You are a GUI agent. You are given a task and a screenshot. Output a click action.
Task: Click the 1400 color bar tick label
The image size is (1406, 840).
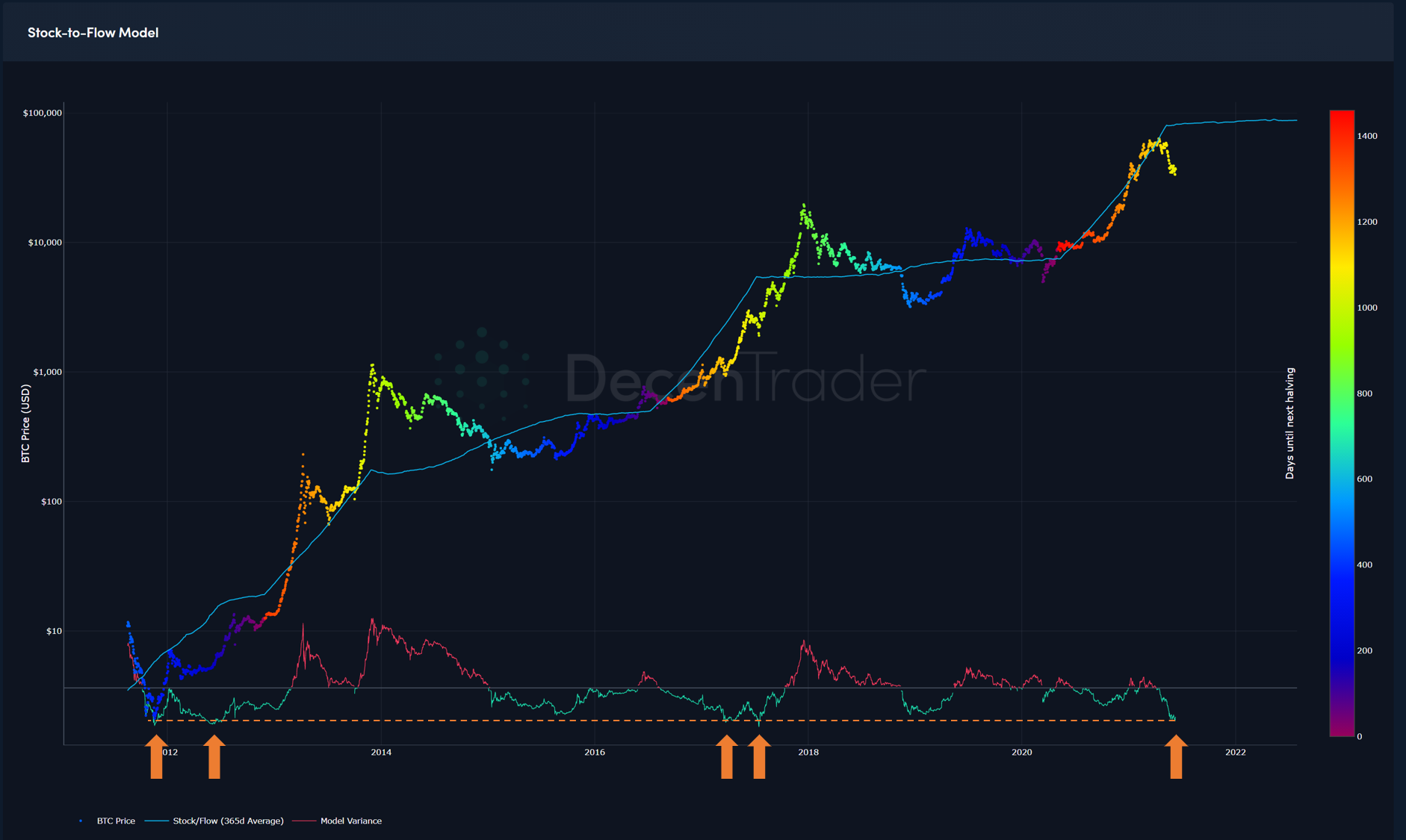1367,136
